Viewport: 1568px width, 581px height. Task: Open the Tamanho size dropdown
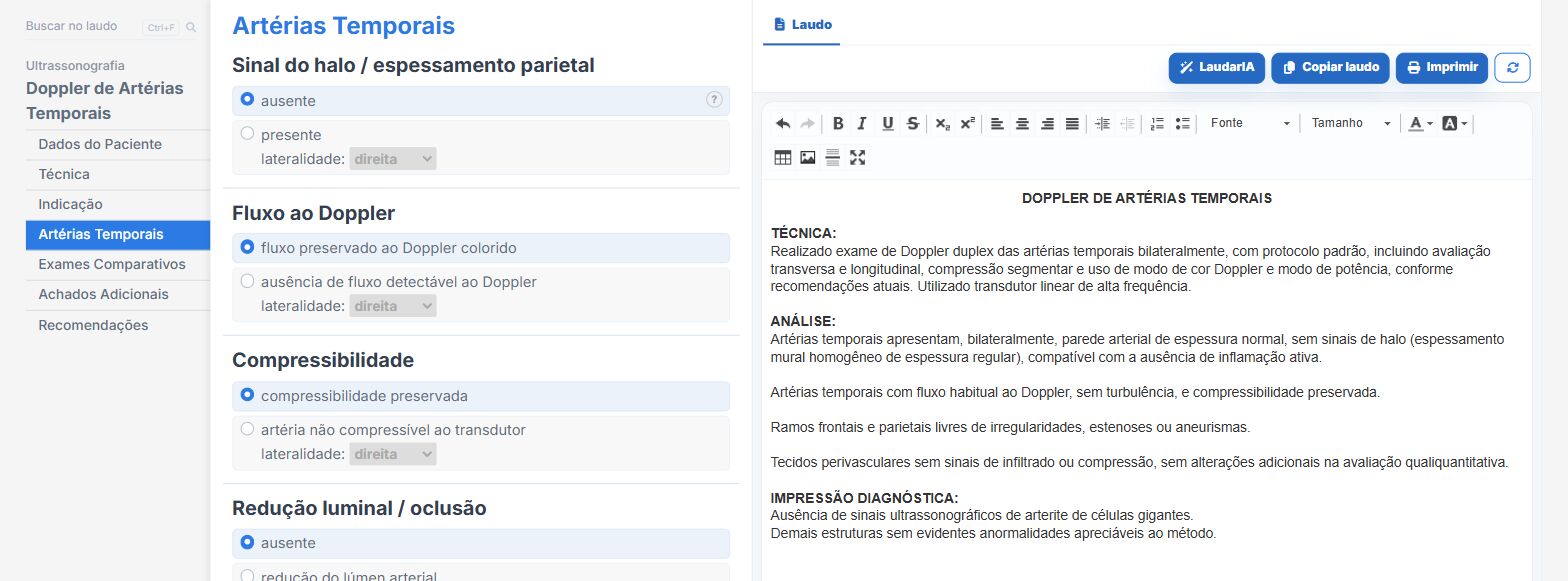pyautogui.click(x=1351, y=123)
